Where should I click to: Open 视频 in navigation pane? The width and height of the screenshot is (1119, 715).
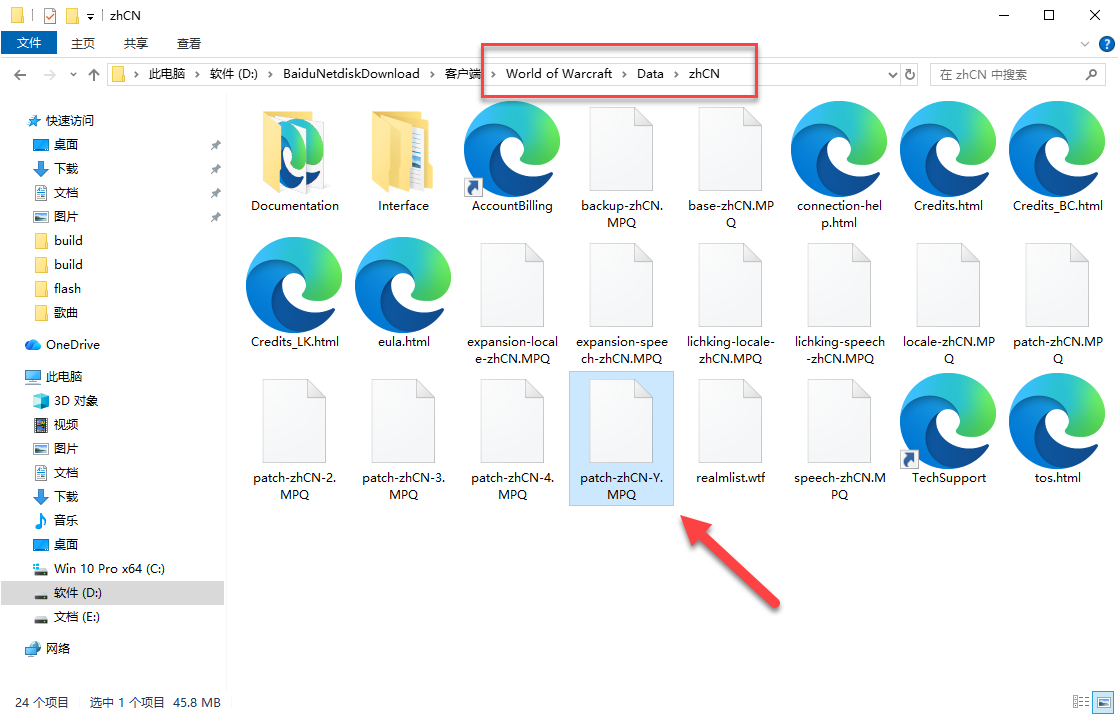66,425
